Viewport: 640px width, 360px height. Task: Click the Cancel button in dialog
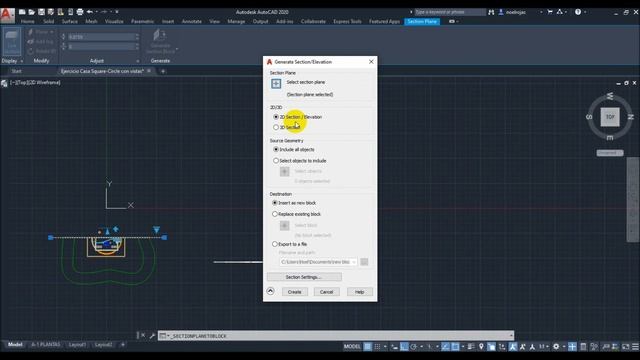327,292
